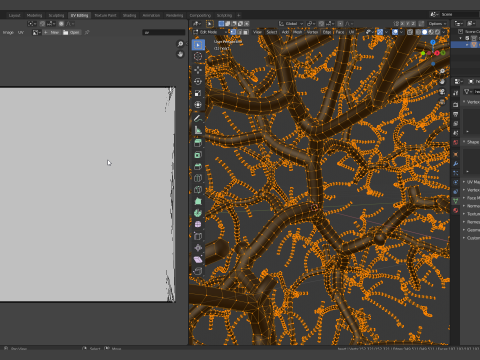Switch to rendered viewport shading

point(437,32)
